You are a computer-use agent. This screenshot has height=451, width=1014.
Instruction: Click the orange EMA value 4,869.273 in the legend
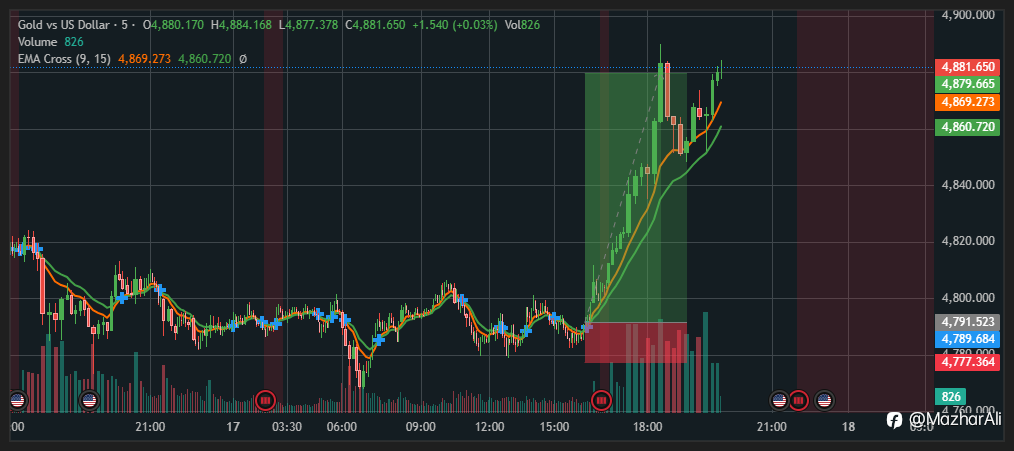[x=144, y=59]
